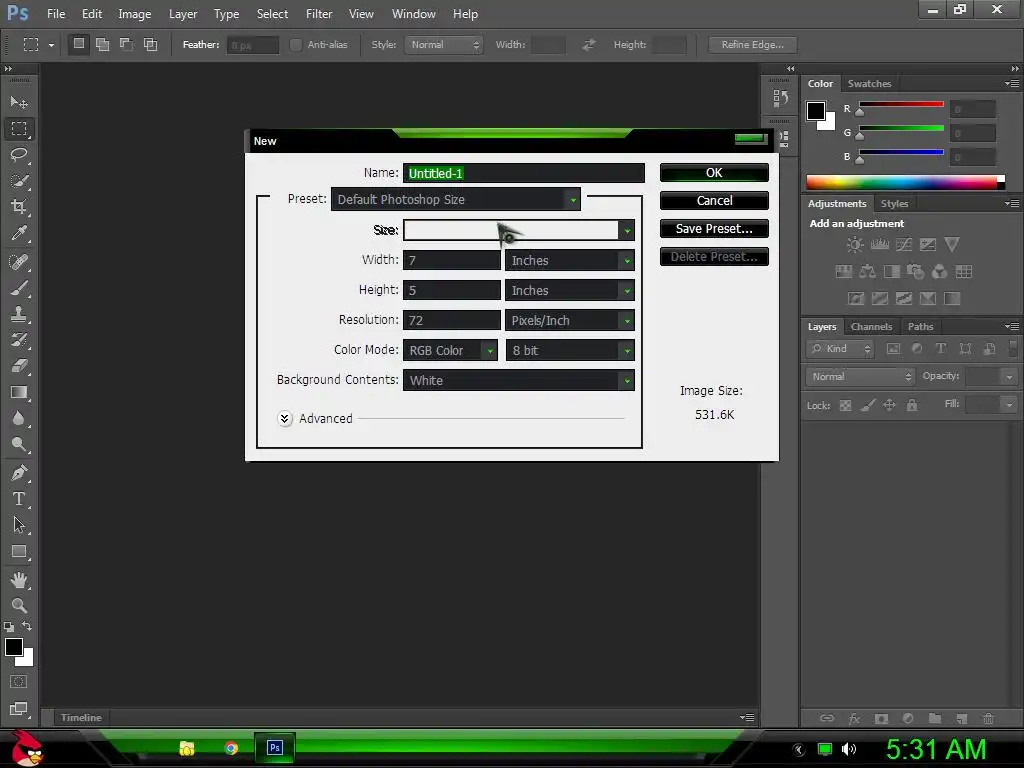The height and width of the screenshot is (768, 1024).
Task: Select the Blur tool
Action: (x=19, y=419)
